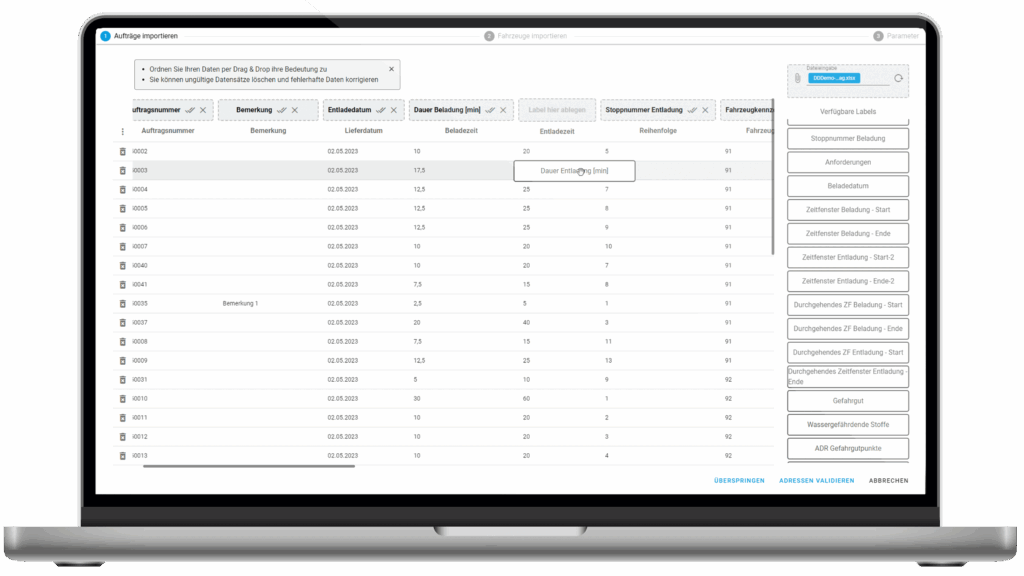The height and width of the screenshot is (576, 1024).
Task: Remove the Bemerkung column label with X
Action: 295,110
